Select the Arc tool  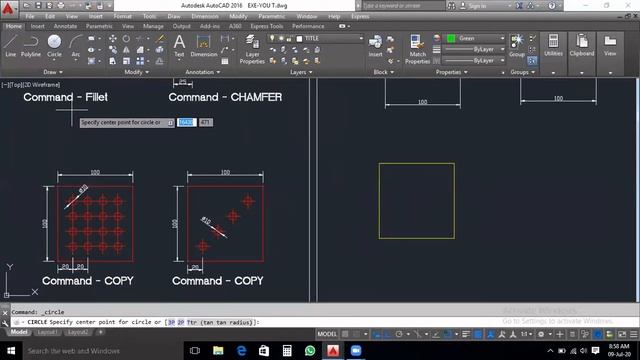point(76,45)
